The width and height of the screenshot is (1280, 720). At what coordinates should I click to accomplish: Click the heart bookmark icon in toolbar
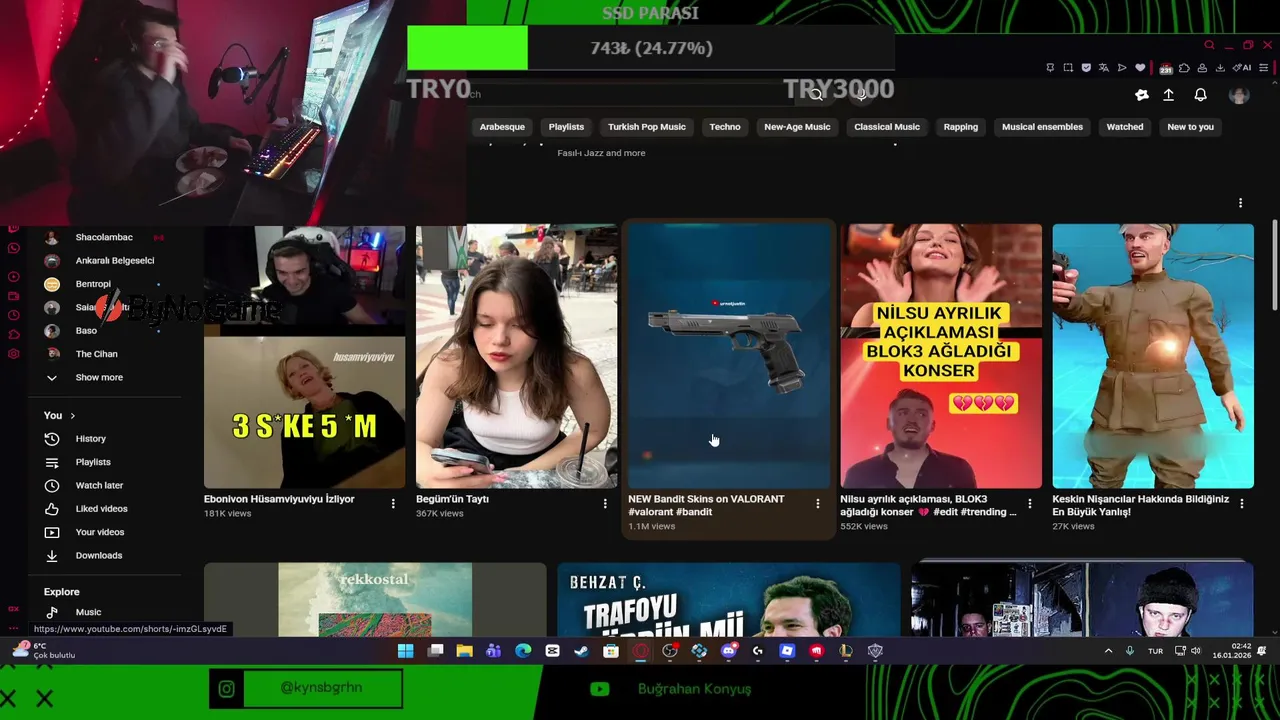1140,68
